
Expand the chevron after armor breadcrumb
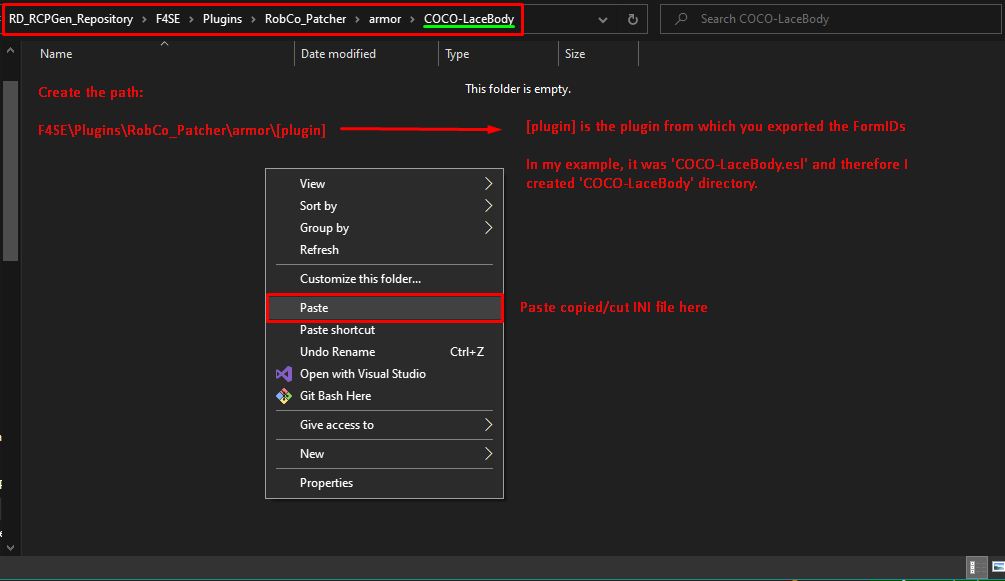(412, 19)
